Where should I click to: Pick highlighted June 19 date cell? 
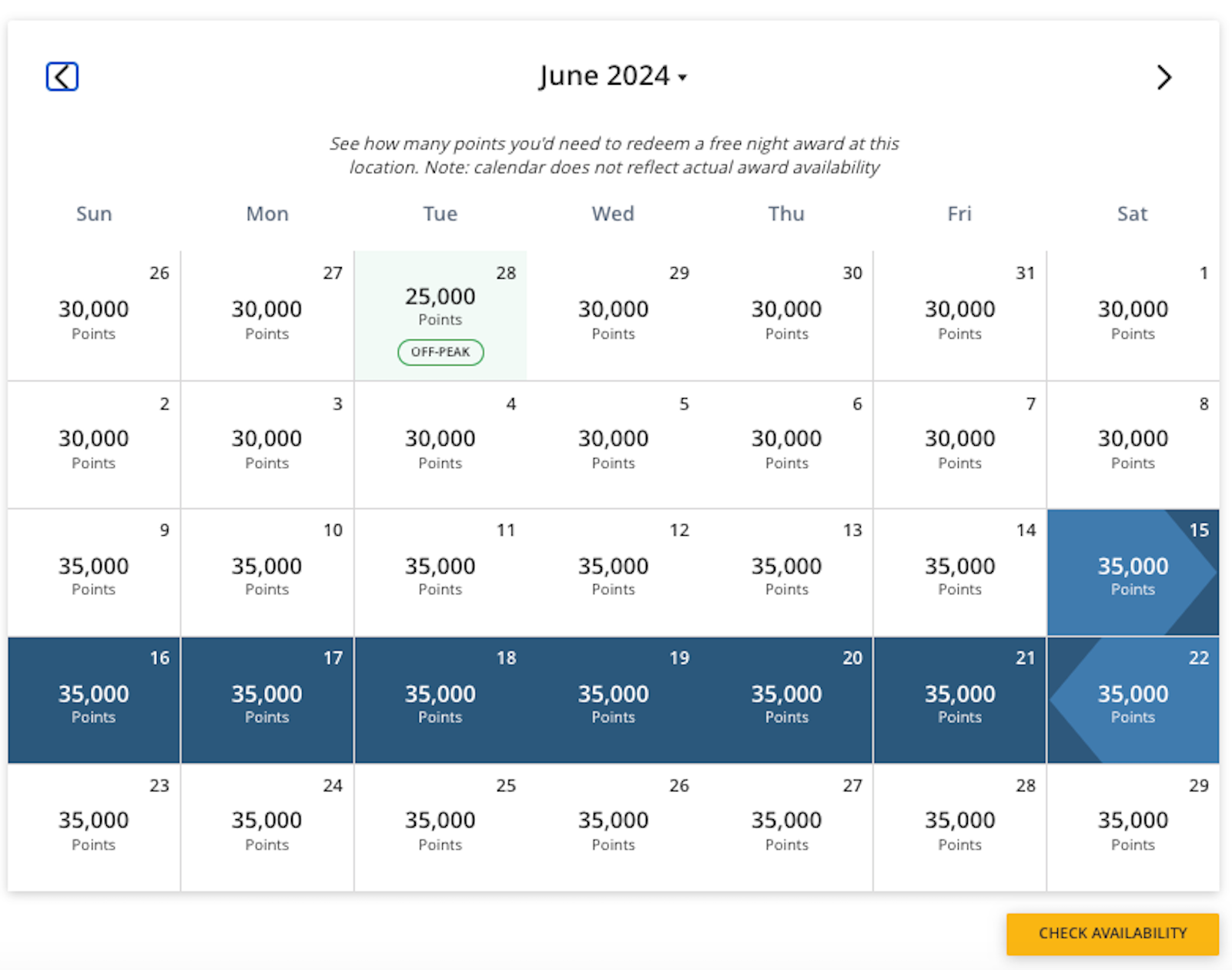(x=614, y=700)
